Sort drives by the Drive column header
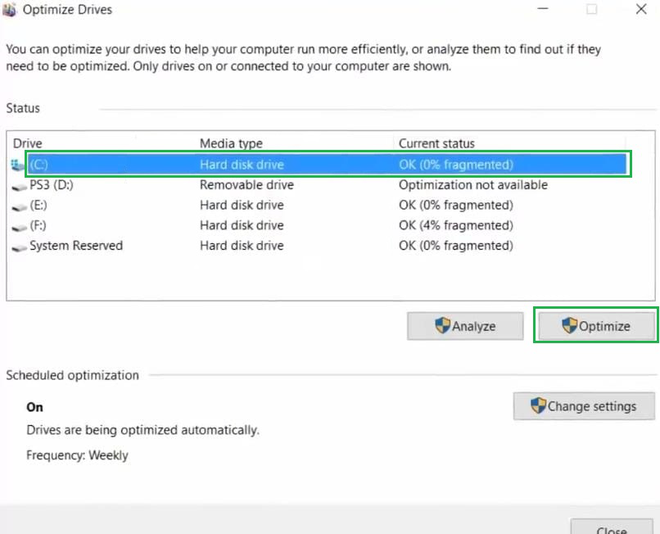Image resolution: width=660 pixels, height=534 pixels. [x=28, y=144]
